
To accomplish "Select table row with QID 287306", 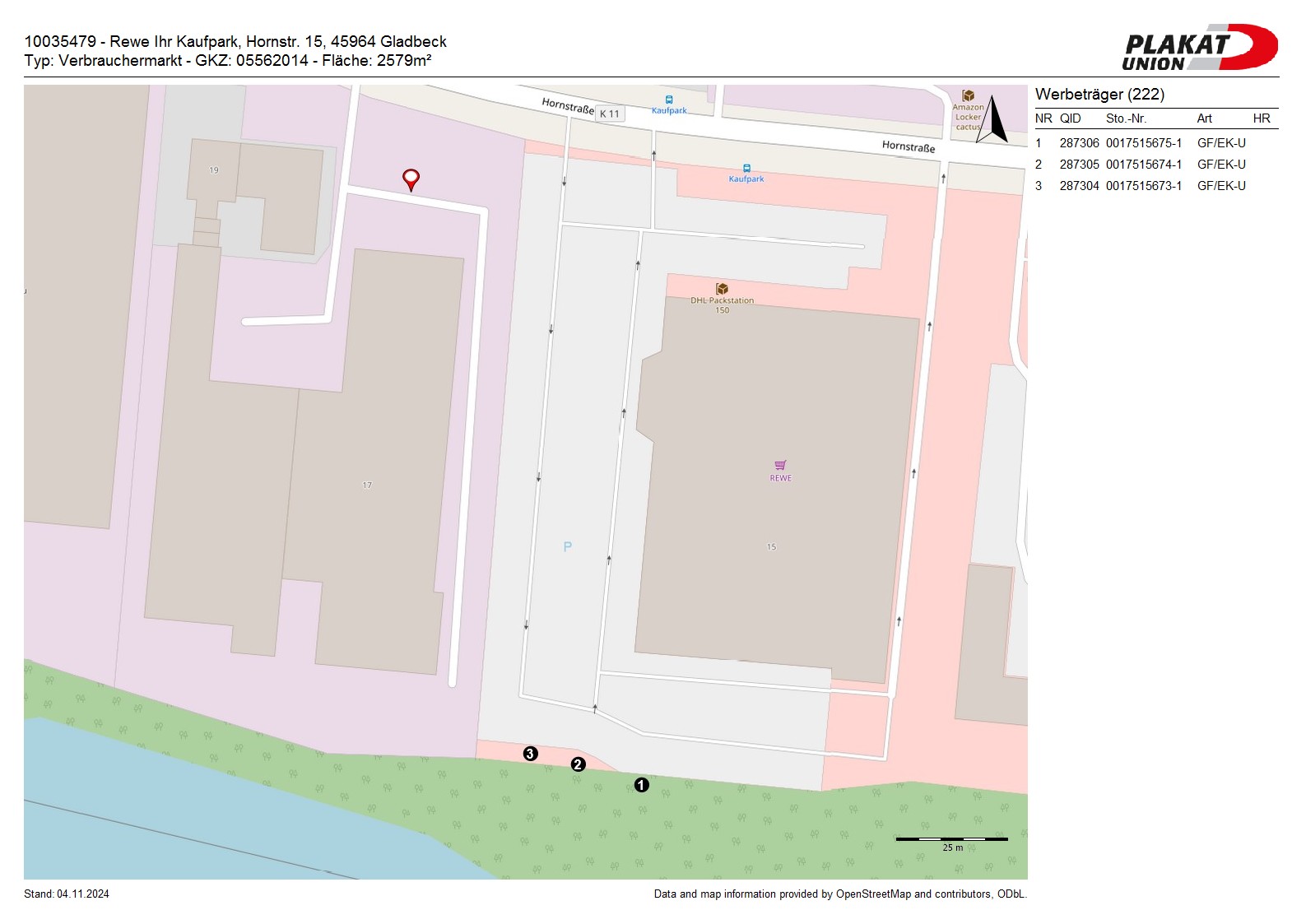I will 1140,143.
